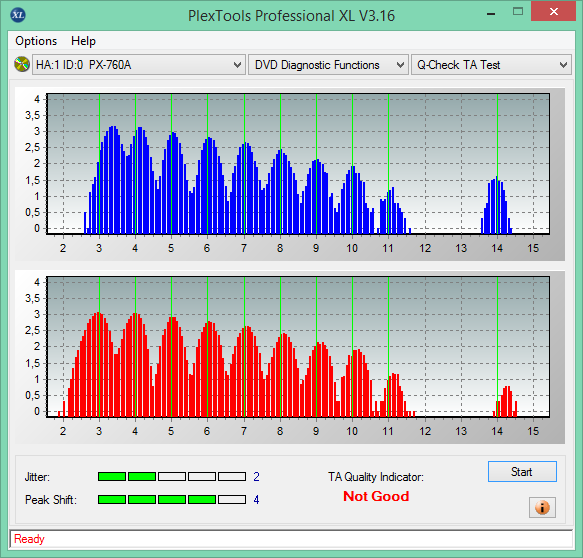The width and height of the screenshot is (583, 558).
Task: Click the disc icon beside the drive selector
Action: pos(22,64)
